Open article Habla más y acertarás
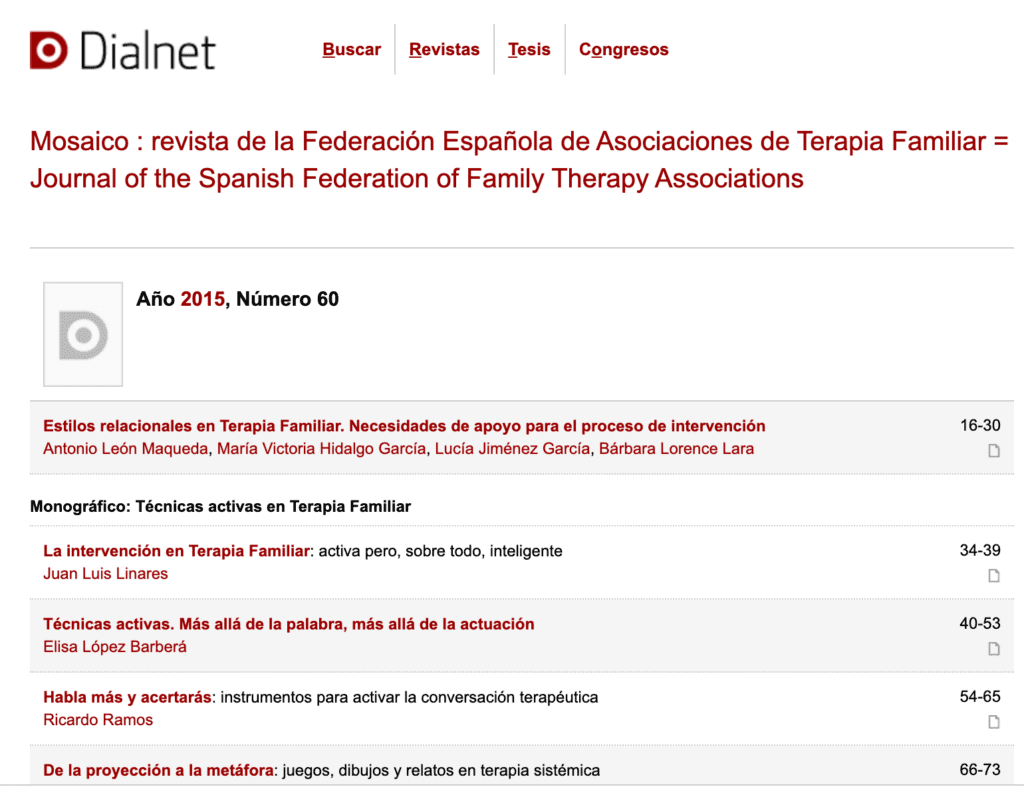Image resolution: width=1024 pixels, height=787 pixels. click(127, 697)
